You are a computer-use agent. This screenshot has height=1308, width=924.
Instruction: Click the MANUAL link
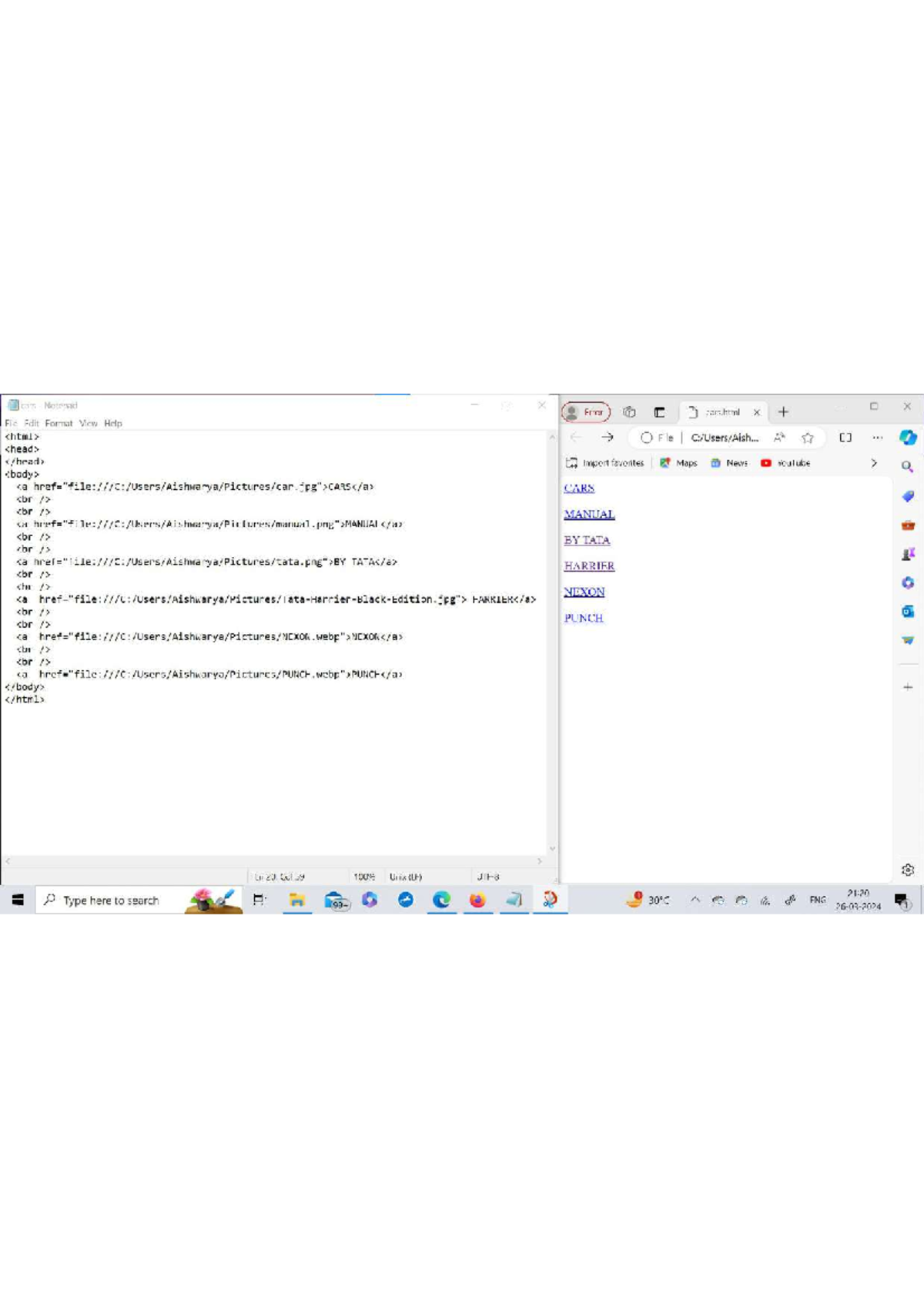click(589, 515)
